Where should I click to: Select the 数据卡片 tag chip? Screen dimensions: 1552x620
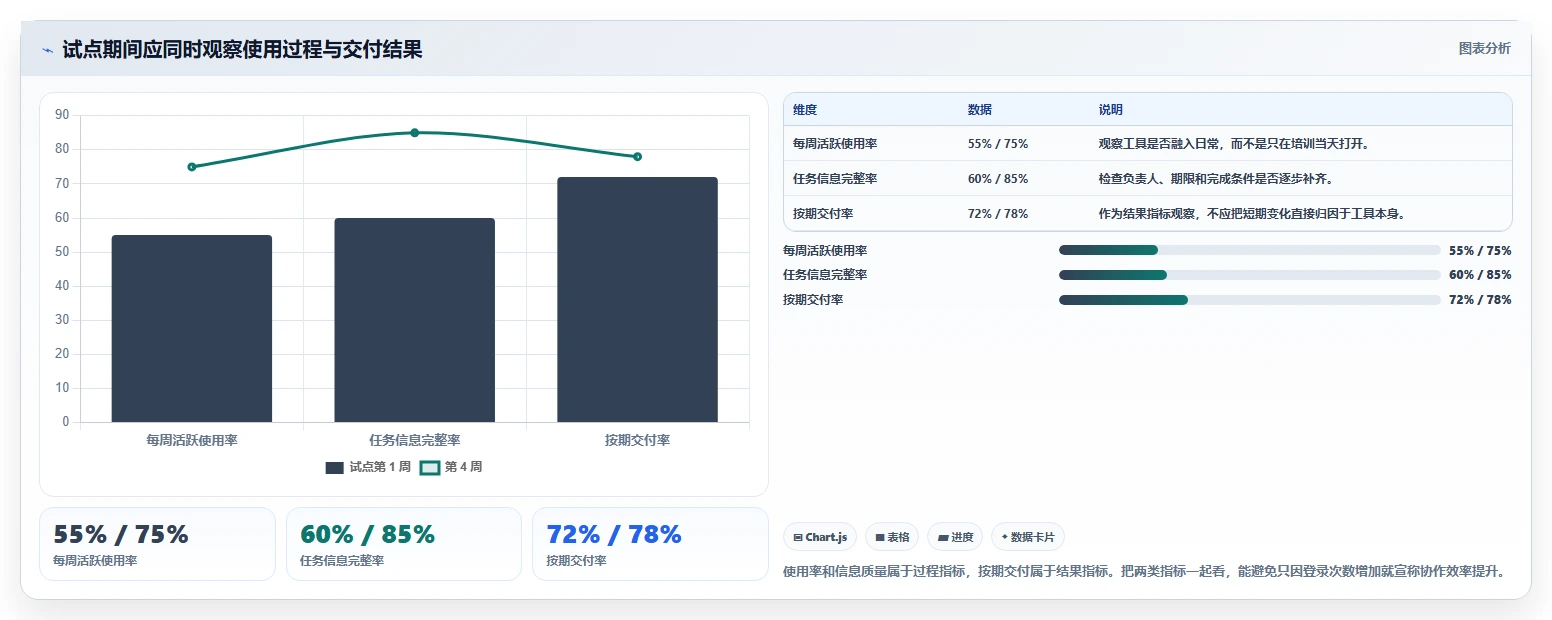click(x=1028, y=537)
